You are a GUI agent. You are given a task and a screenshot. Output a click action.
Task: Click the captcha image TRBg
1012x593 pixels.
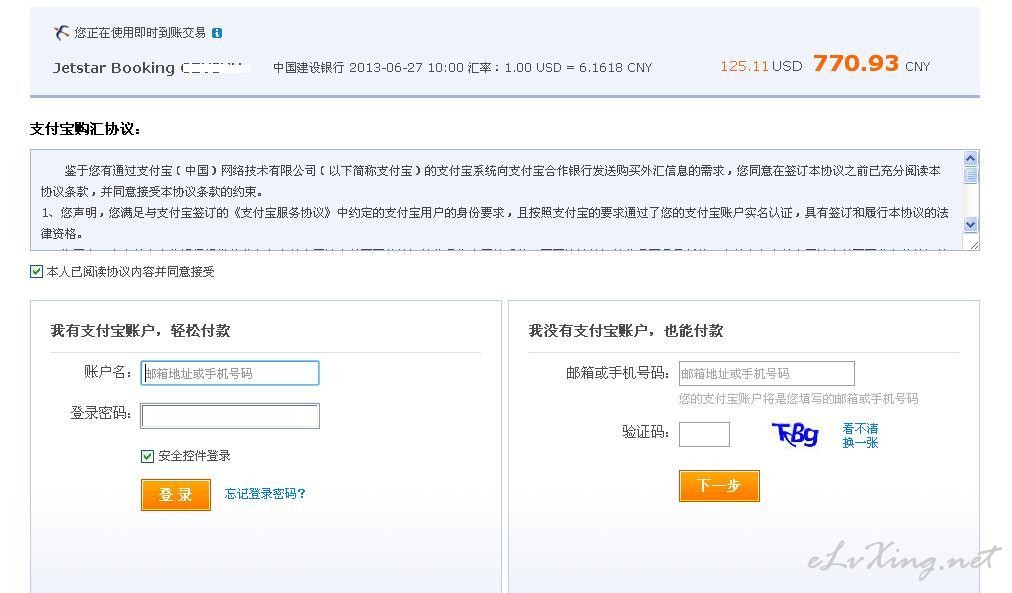click(x=795, y=435)
